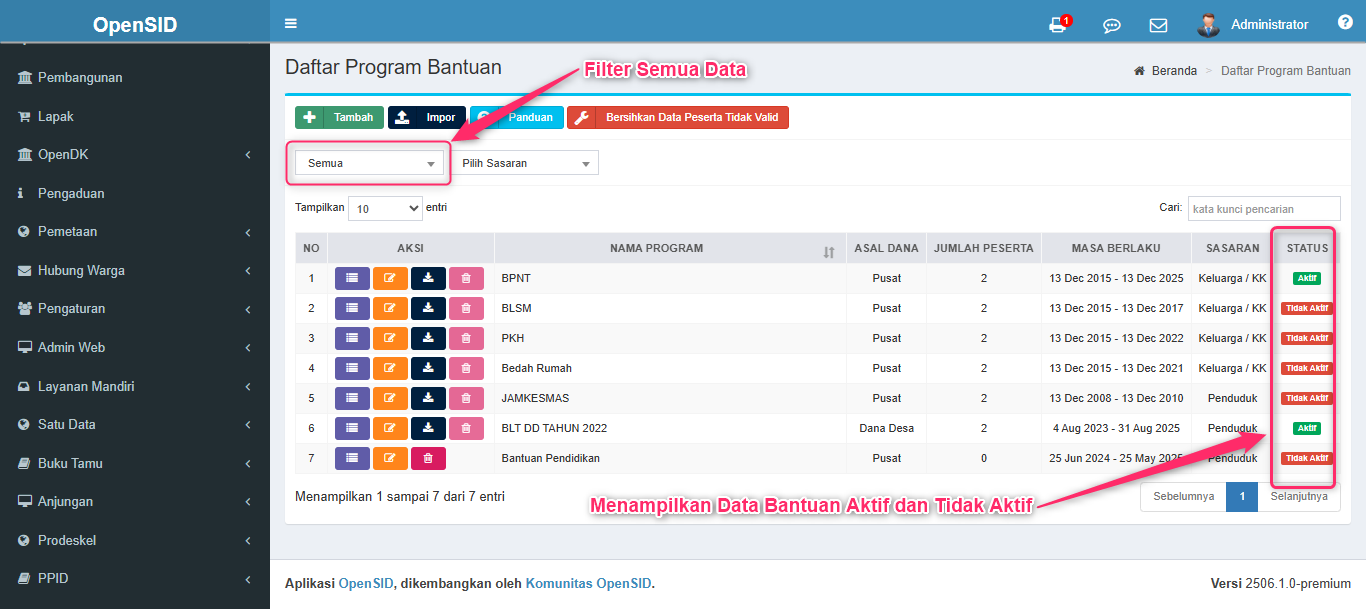The height and width of the screenshot is (609, 1366).
Task: Follow the OpenSID footer link
Action: (x=367, y=584)
